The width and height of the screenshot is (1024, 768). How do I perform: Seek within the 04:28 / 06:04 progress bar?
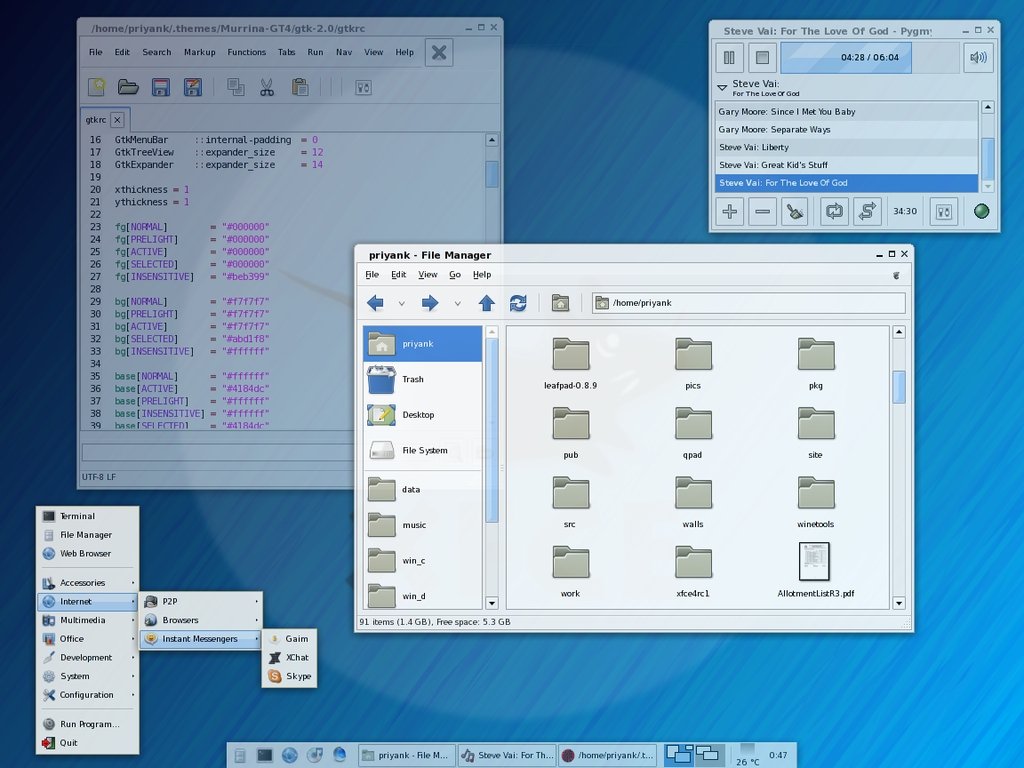click(x=870, y=57)
